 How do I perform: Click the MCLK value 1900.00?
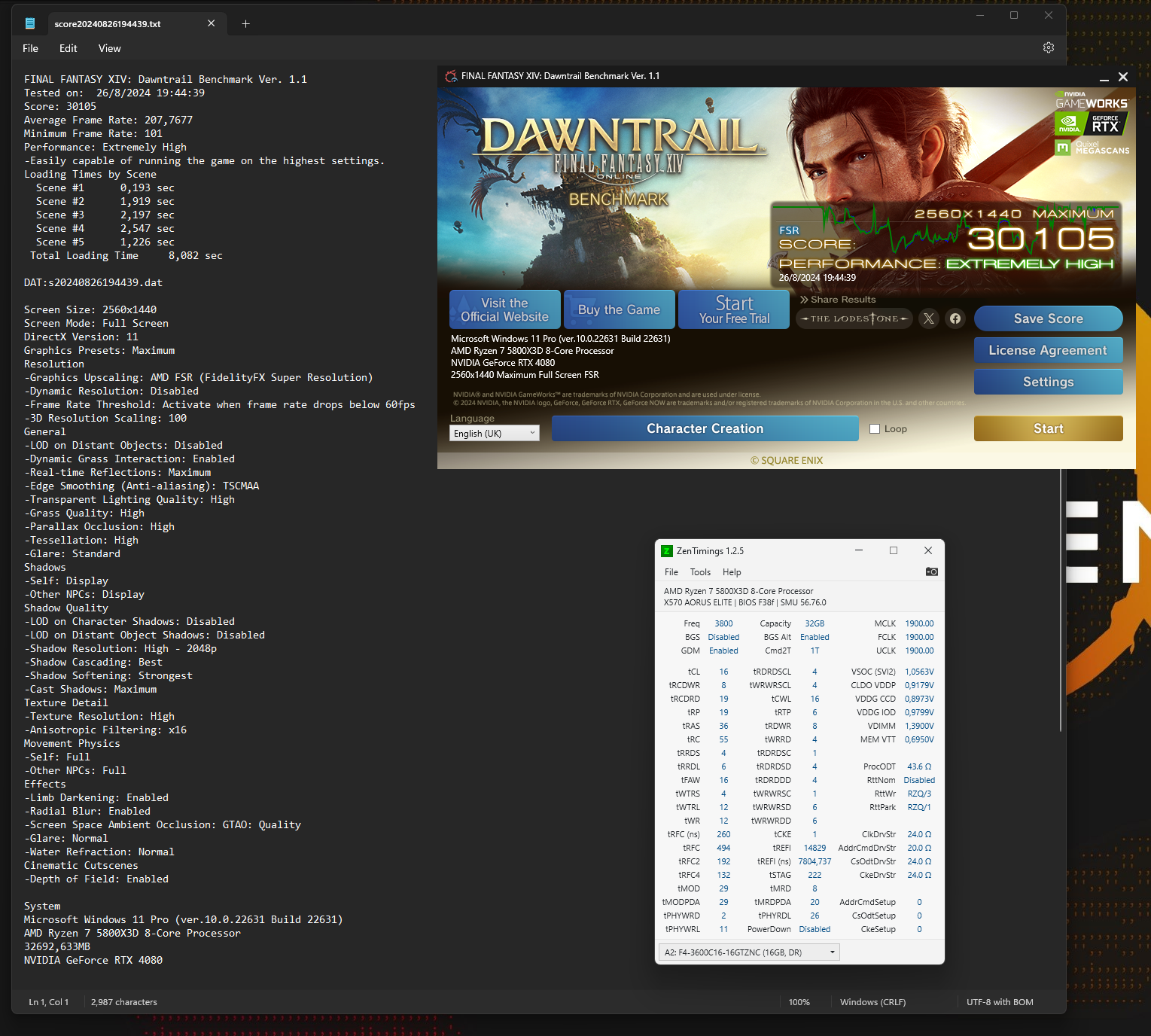(x=919, y=623)
